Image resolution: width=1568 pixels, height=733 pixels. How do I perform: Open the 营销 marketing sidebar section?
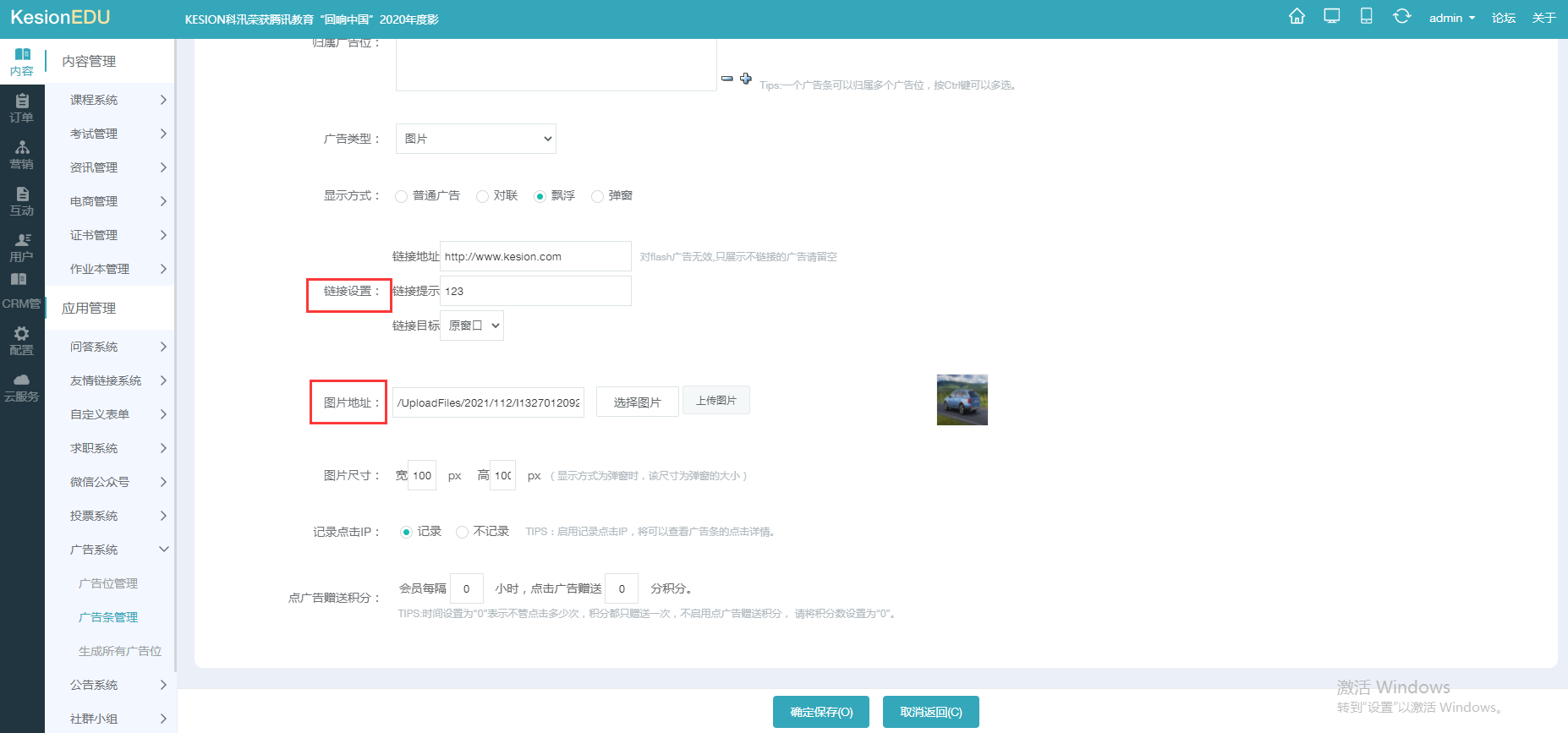pos(22,155)
